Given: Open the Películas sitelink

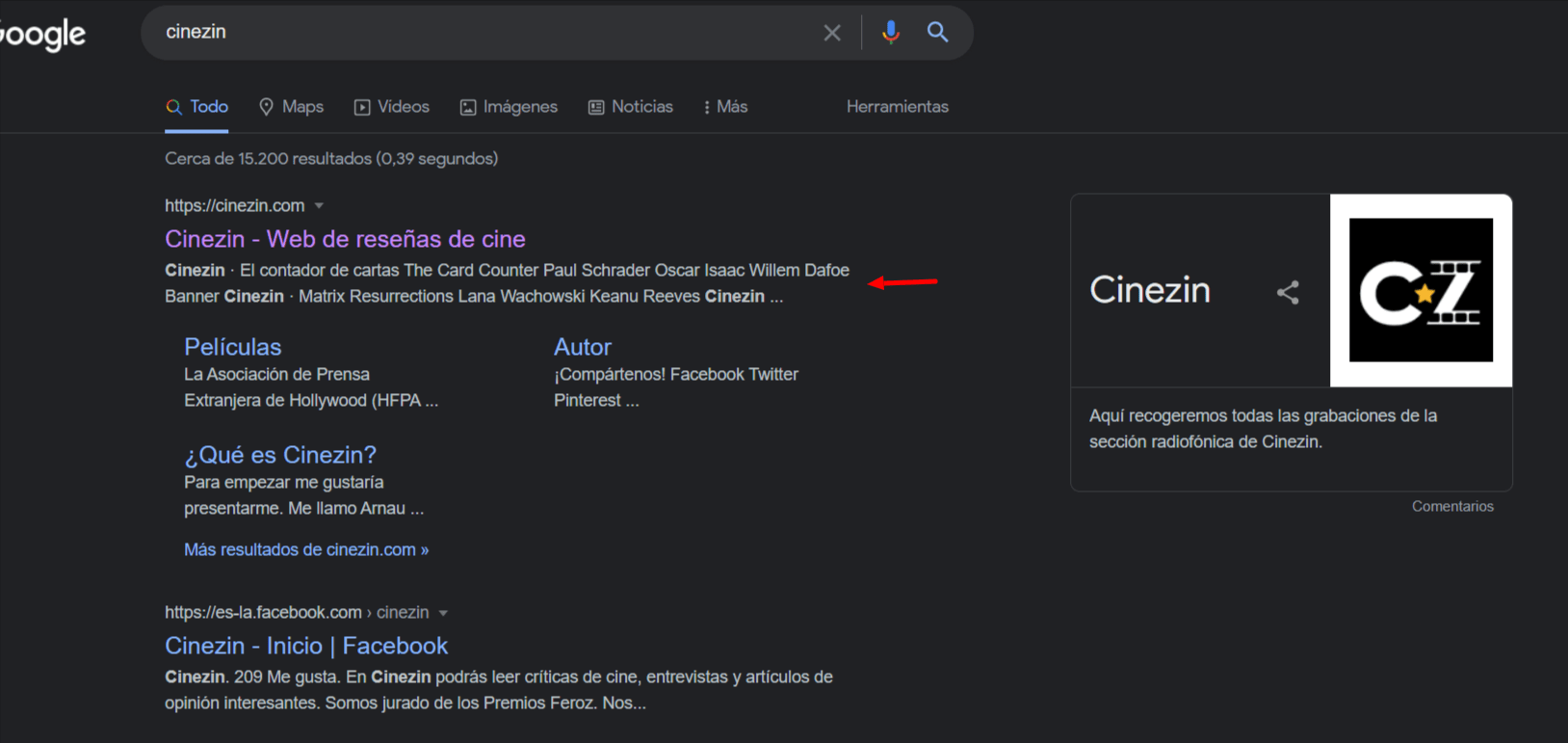Looking at the screenshot, I should [x=233, y=347].
